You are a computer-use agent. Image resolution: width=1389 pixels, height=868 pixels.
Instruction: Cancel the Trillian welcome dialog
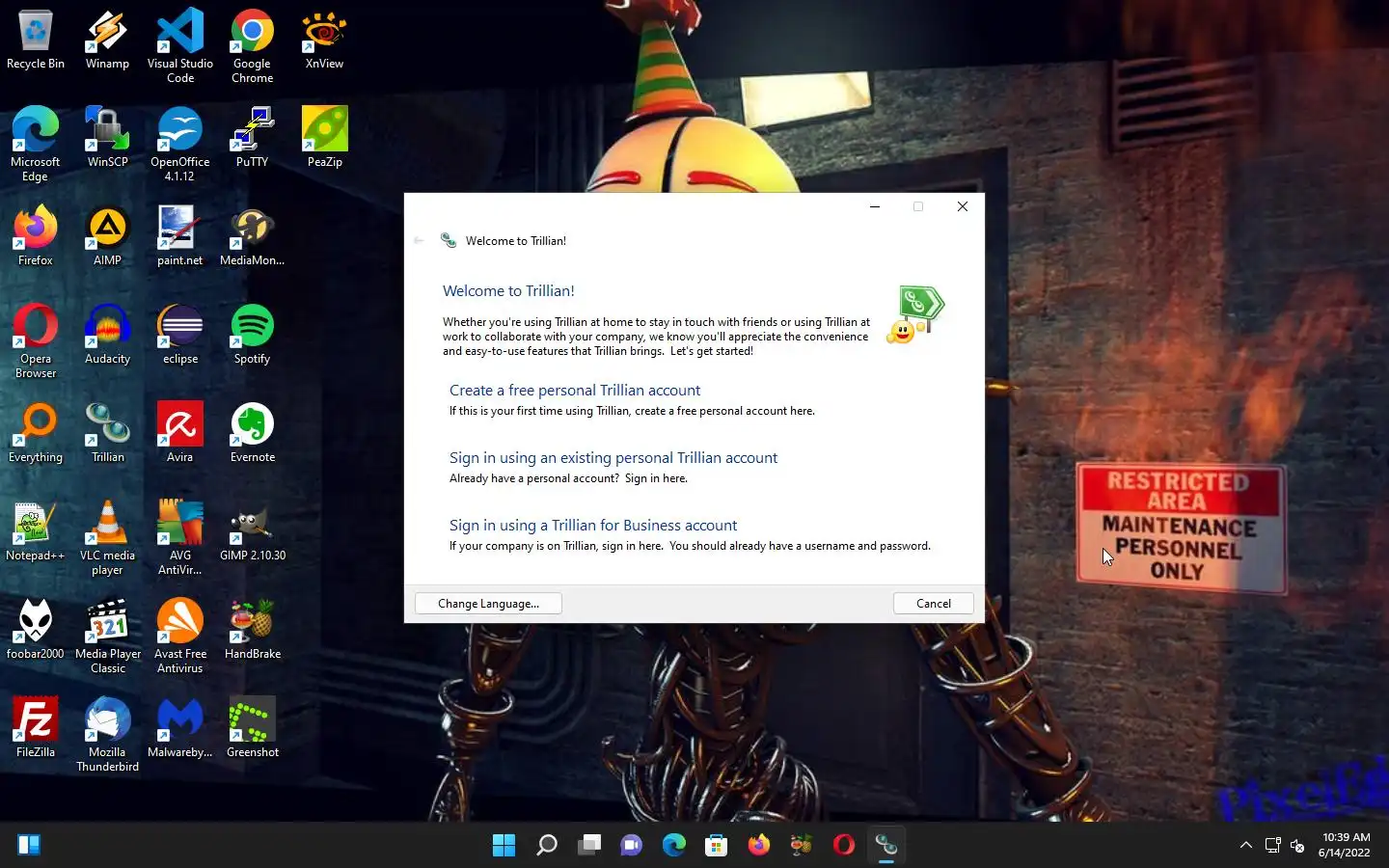point(933,604)
